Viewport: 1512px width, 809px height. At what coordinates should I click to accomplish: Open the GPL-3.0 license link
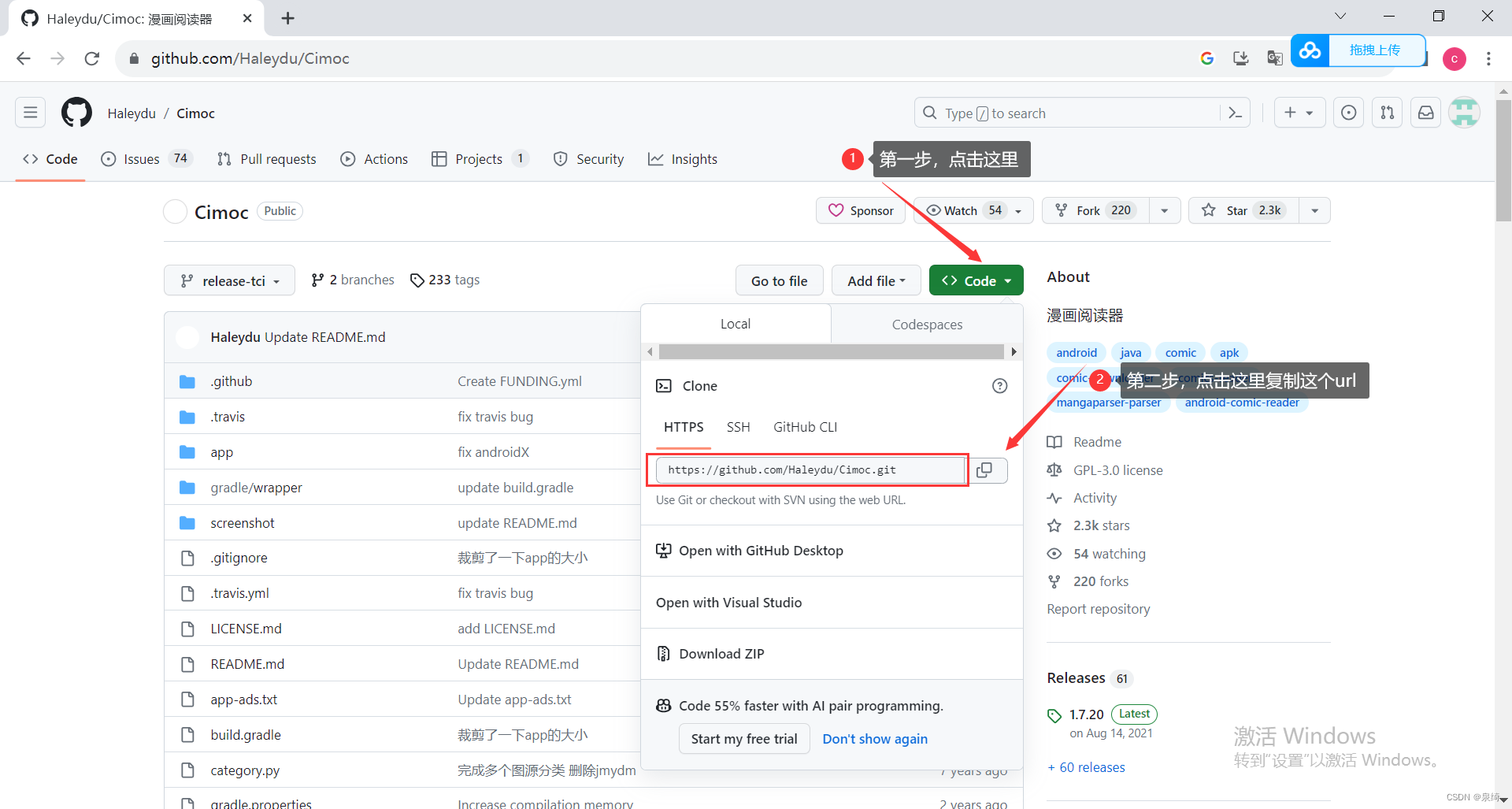click(1117, 470)
